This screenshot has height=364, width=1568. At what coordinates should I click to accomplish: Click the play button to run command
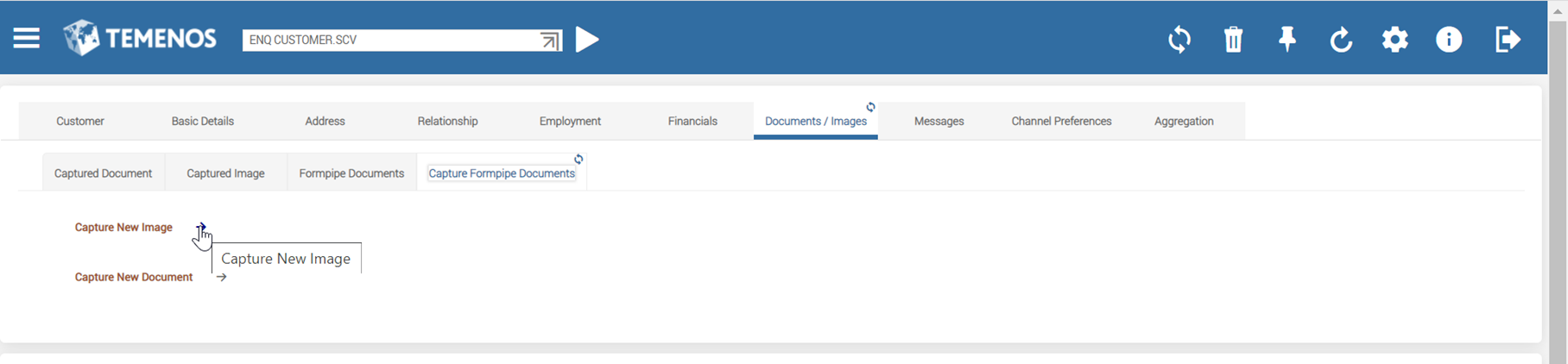tap(587, 40)
